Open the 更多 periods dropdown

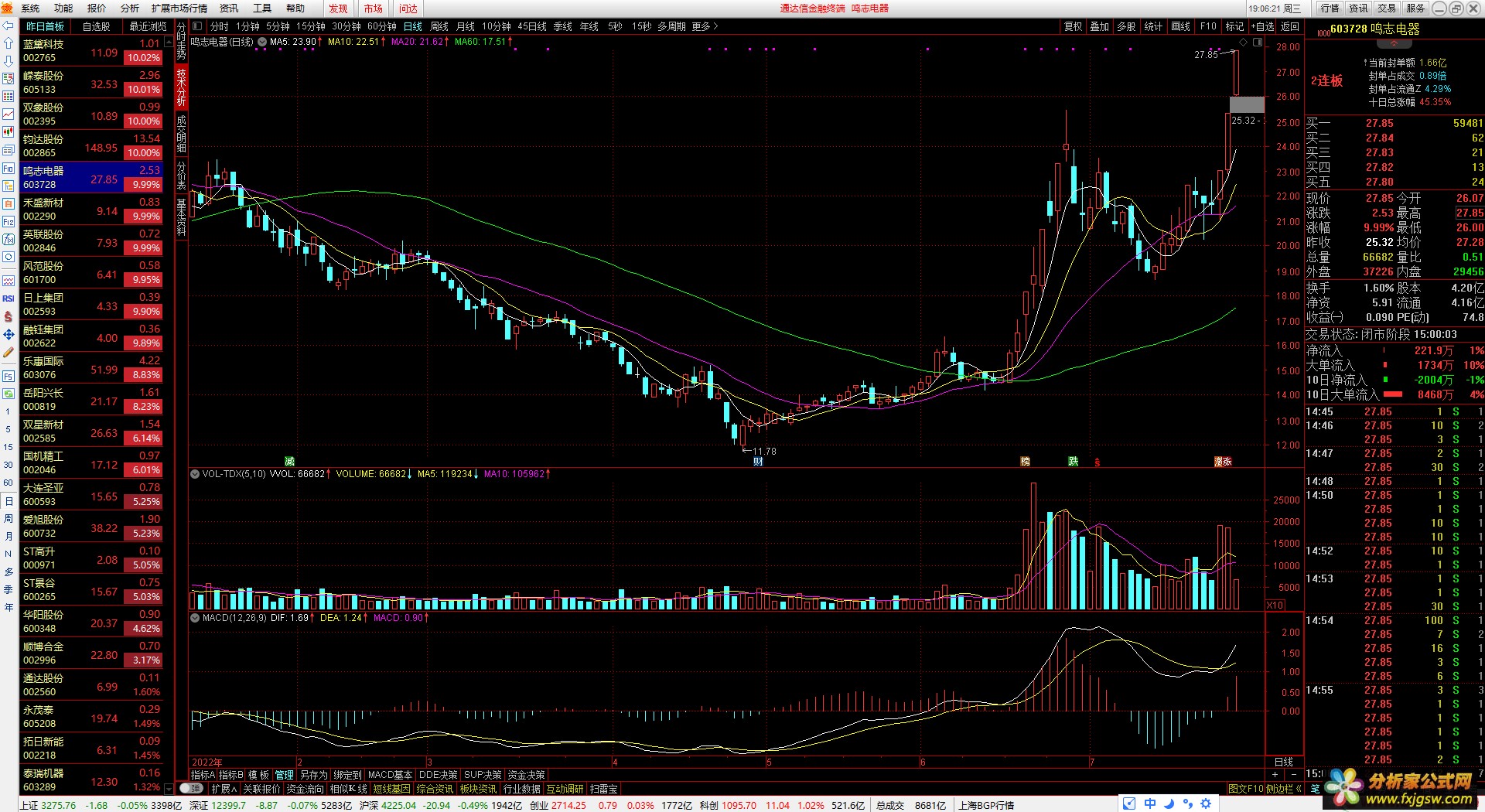[705, 26]
